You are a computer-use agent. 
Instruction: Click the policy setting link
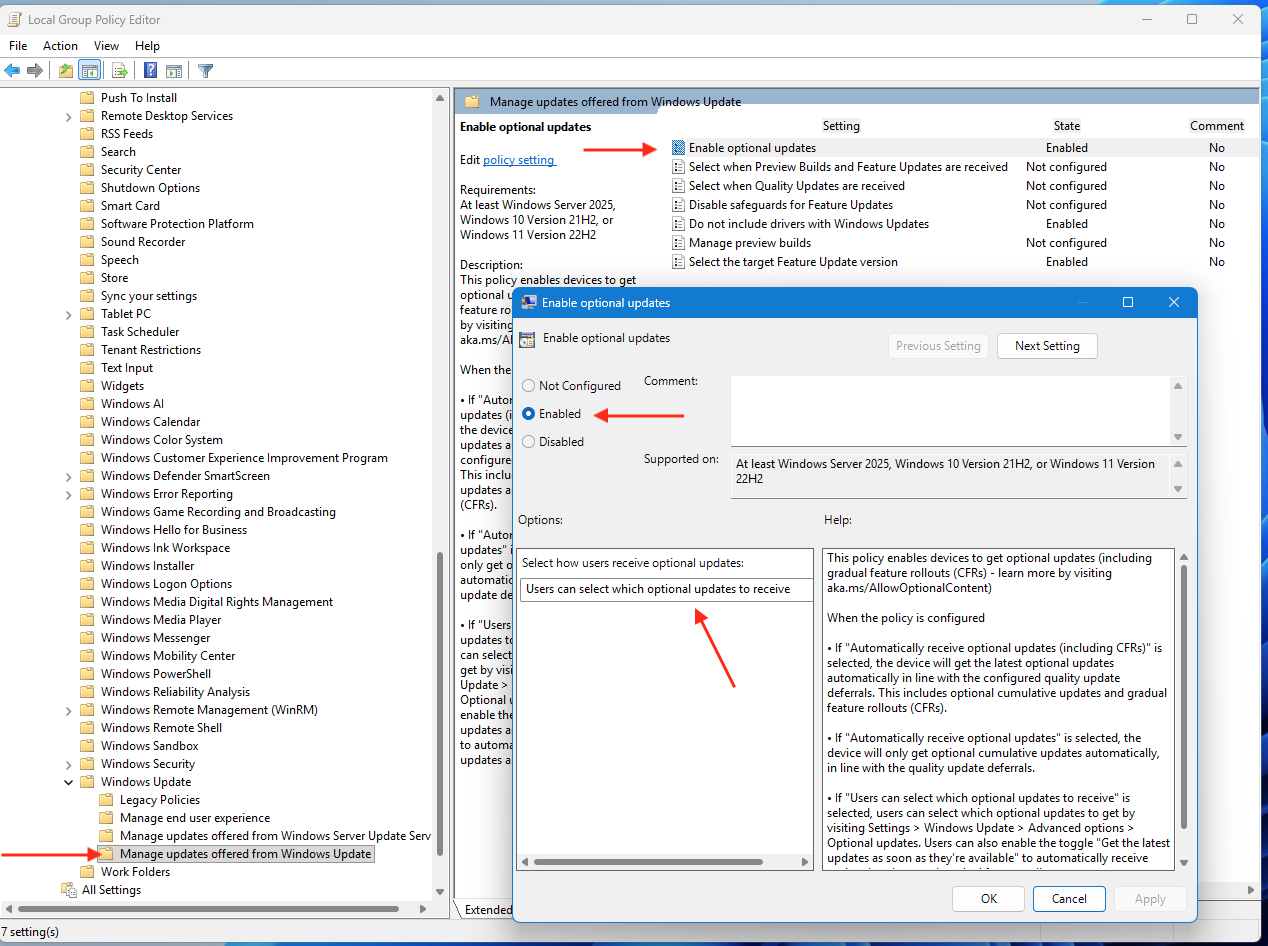[518, 160]
